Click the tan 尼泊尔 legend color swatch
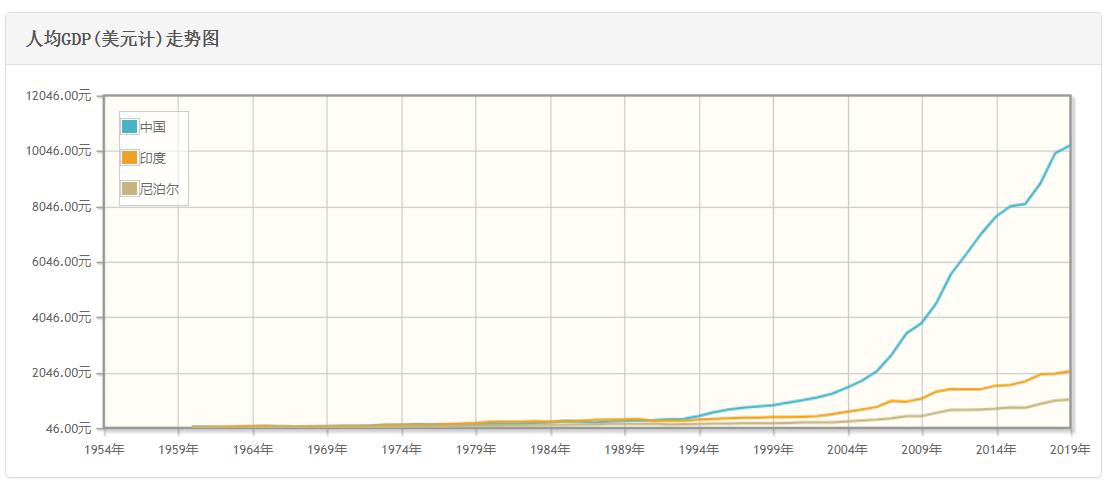 pyautogui.click(x=129, y=189)
